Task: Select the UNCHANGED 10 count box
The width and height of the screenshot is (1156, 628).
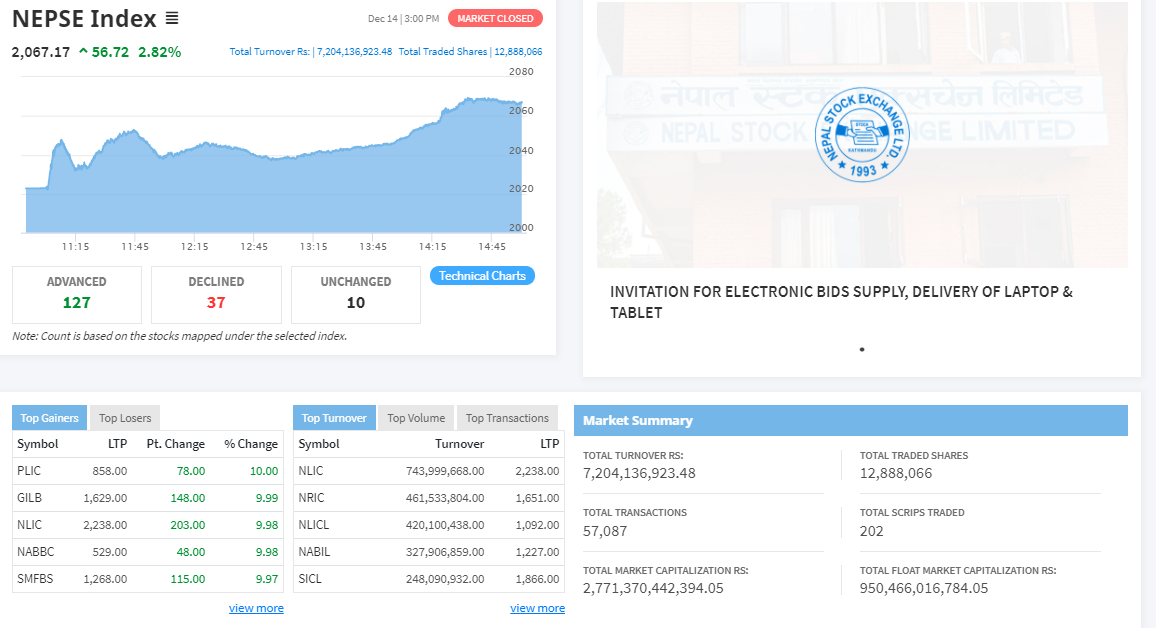Action: coord(356,295)
